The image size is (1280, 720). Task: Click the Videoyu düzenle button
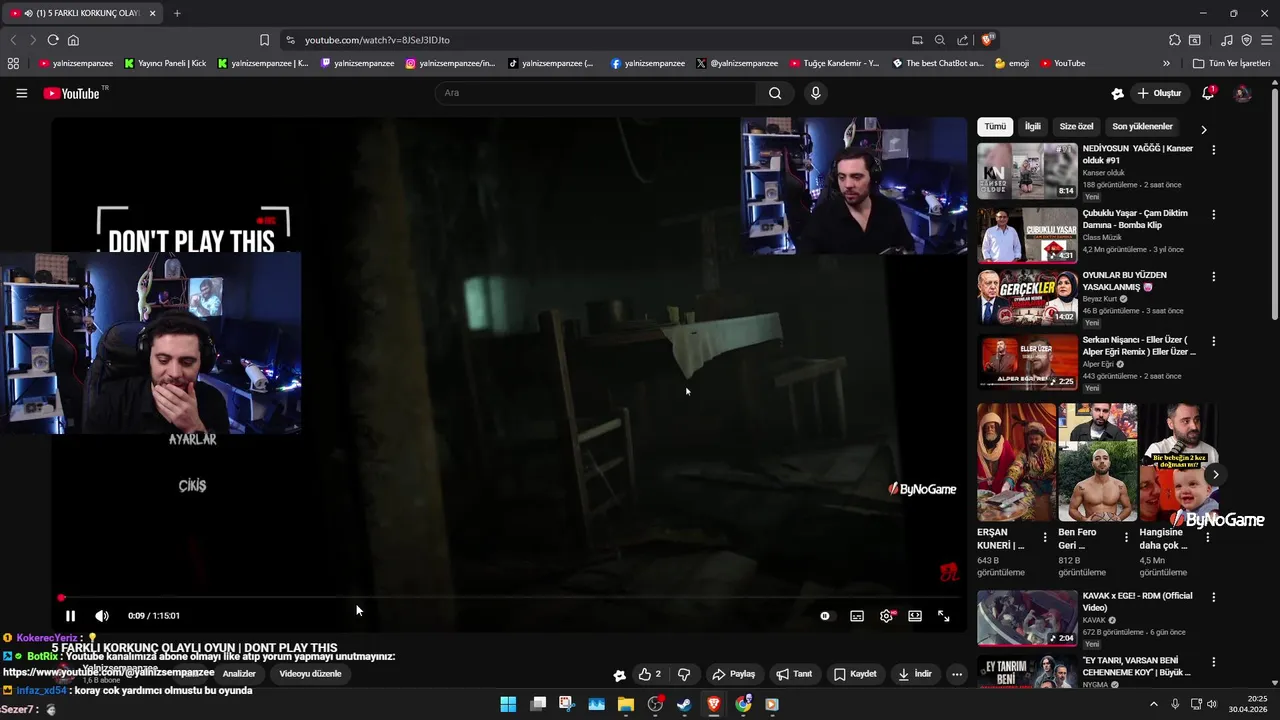[310, 674]
